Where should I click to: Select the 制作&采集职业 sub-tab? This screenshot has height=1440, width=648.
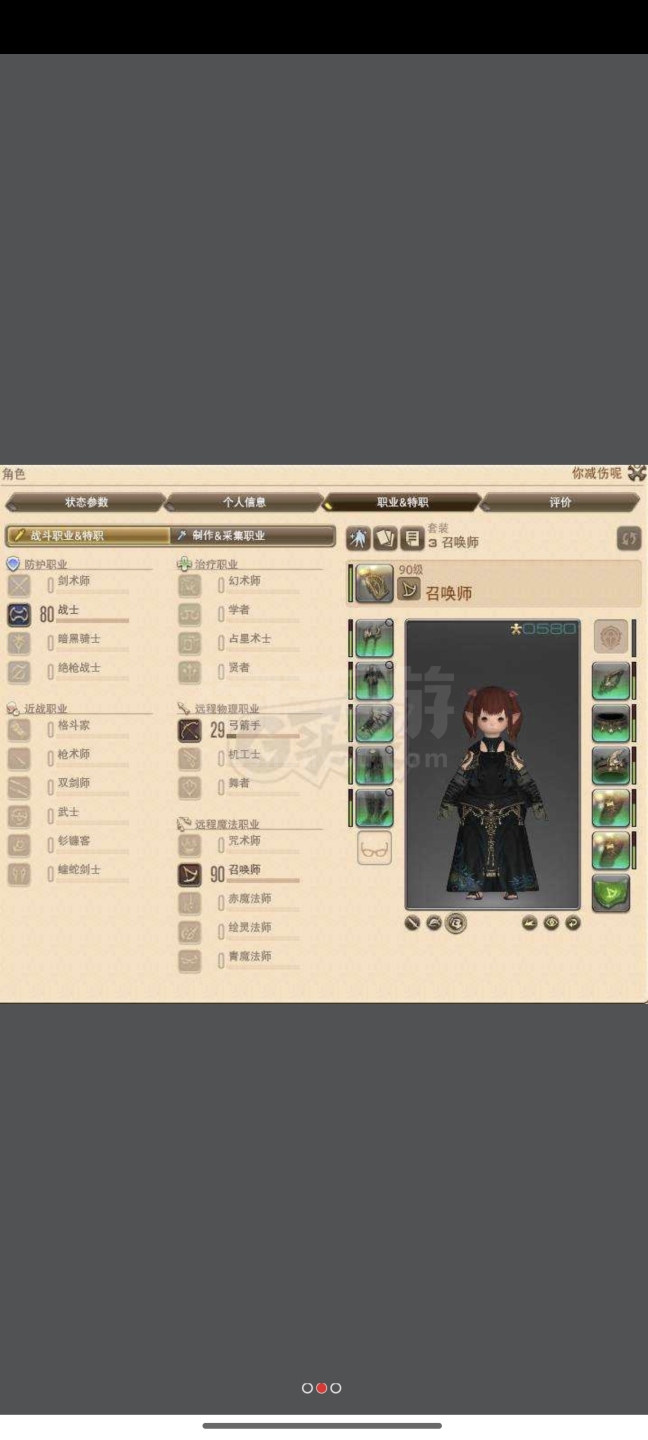click(x=253, y=536)
